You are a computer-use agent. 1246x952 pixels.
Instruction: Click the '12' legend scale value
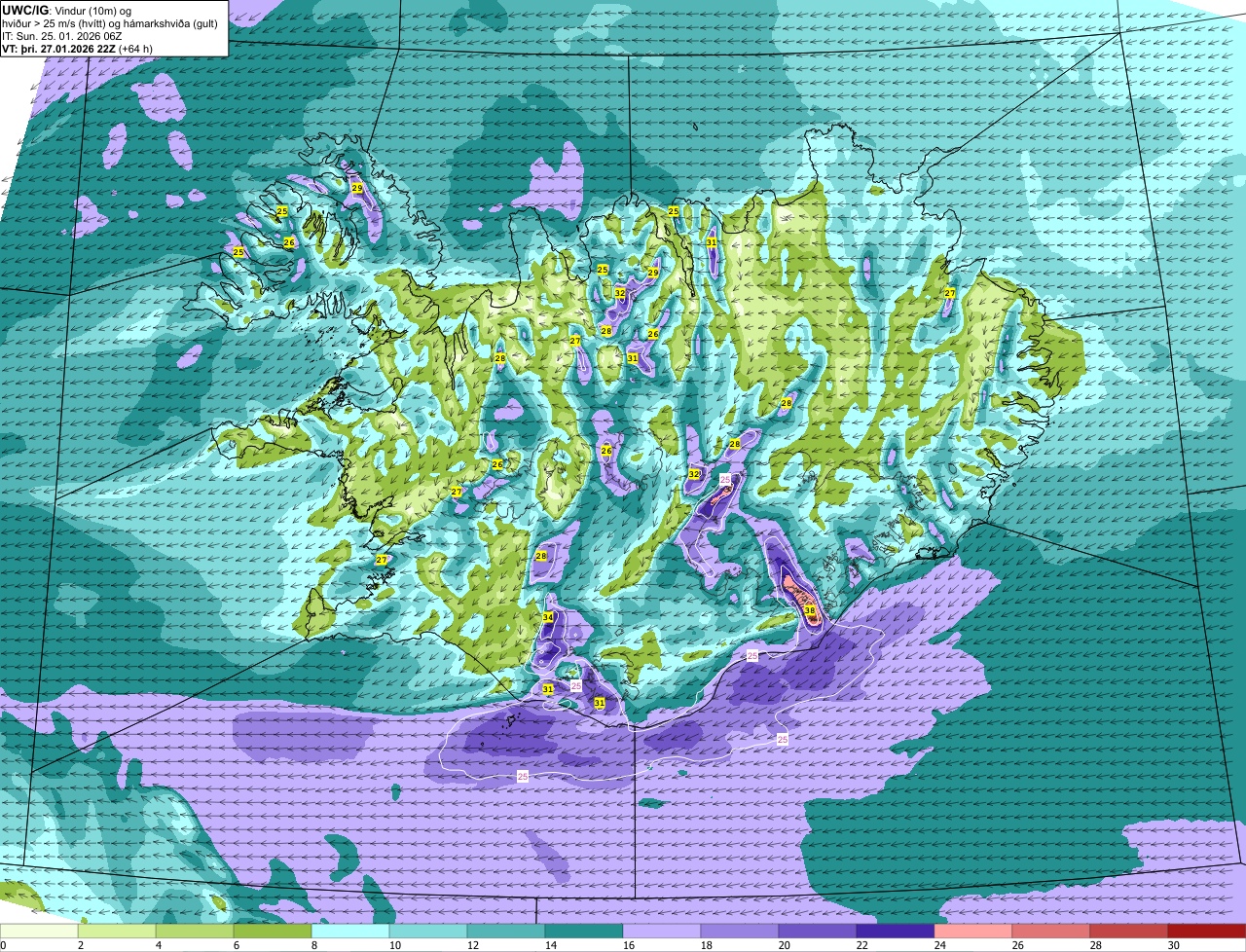point(473,945)
